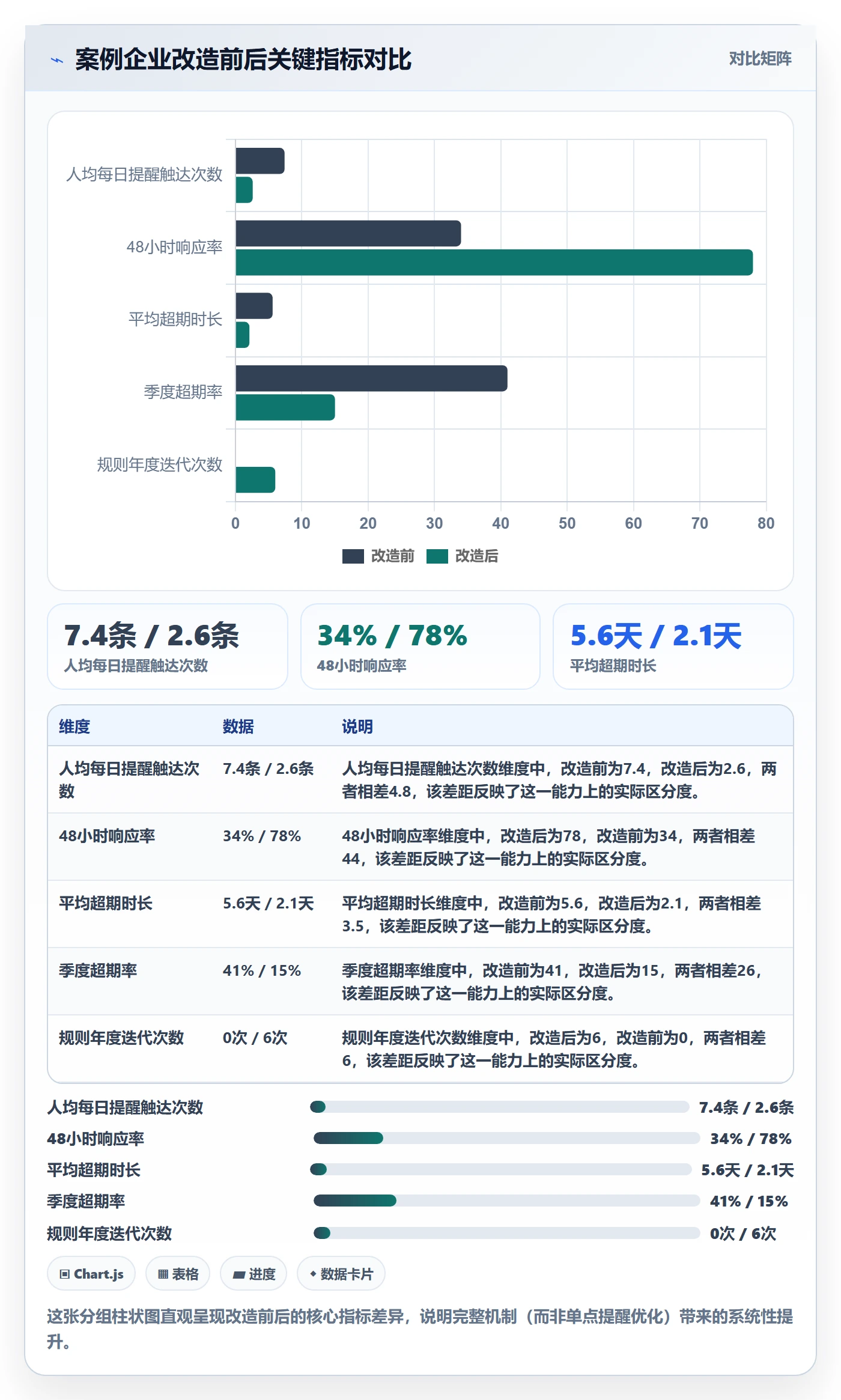Select the Chart.js tag chip
Viewport: 841px width, 1400px height.
point(91,1274)
